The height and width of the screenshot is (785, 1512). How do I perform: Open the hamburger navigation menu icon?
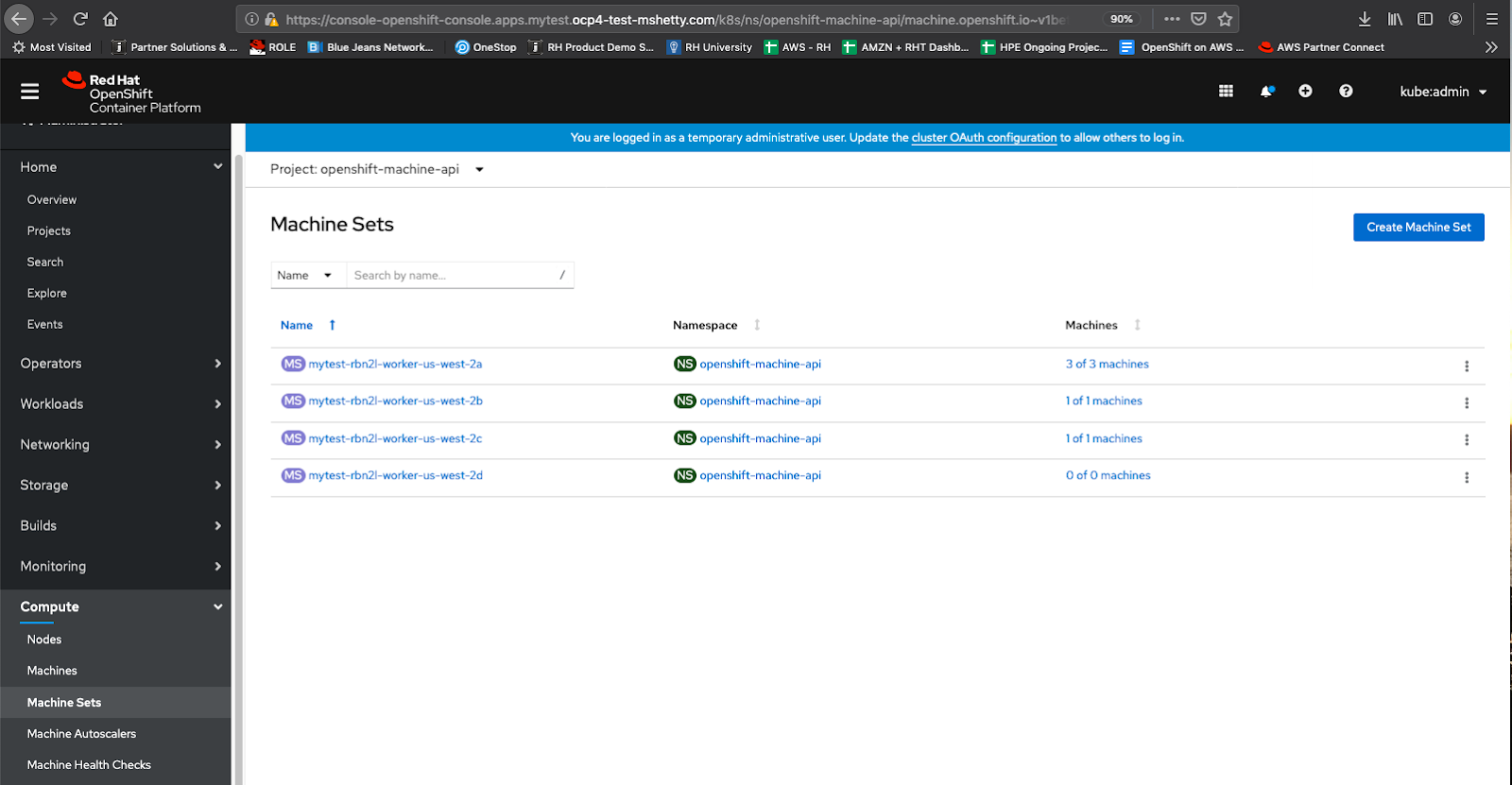pyautogui.click(x=30, y=92)
